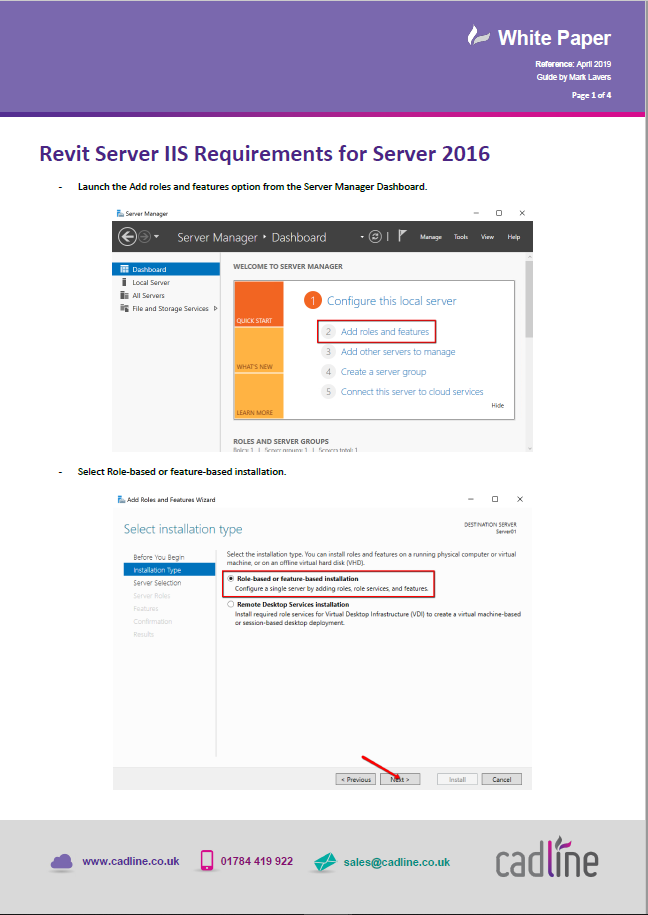Click the back arrow in Server Manager
648x915 pixels.
[127, 237]
